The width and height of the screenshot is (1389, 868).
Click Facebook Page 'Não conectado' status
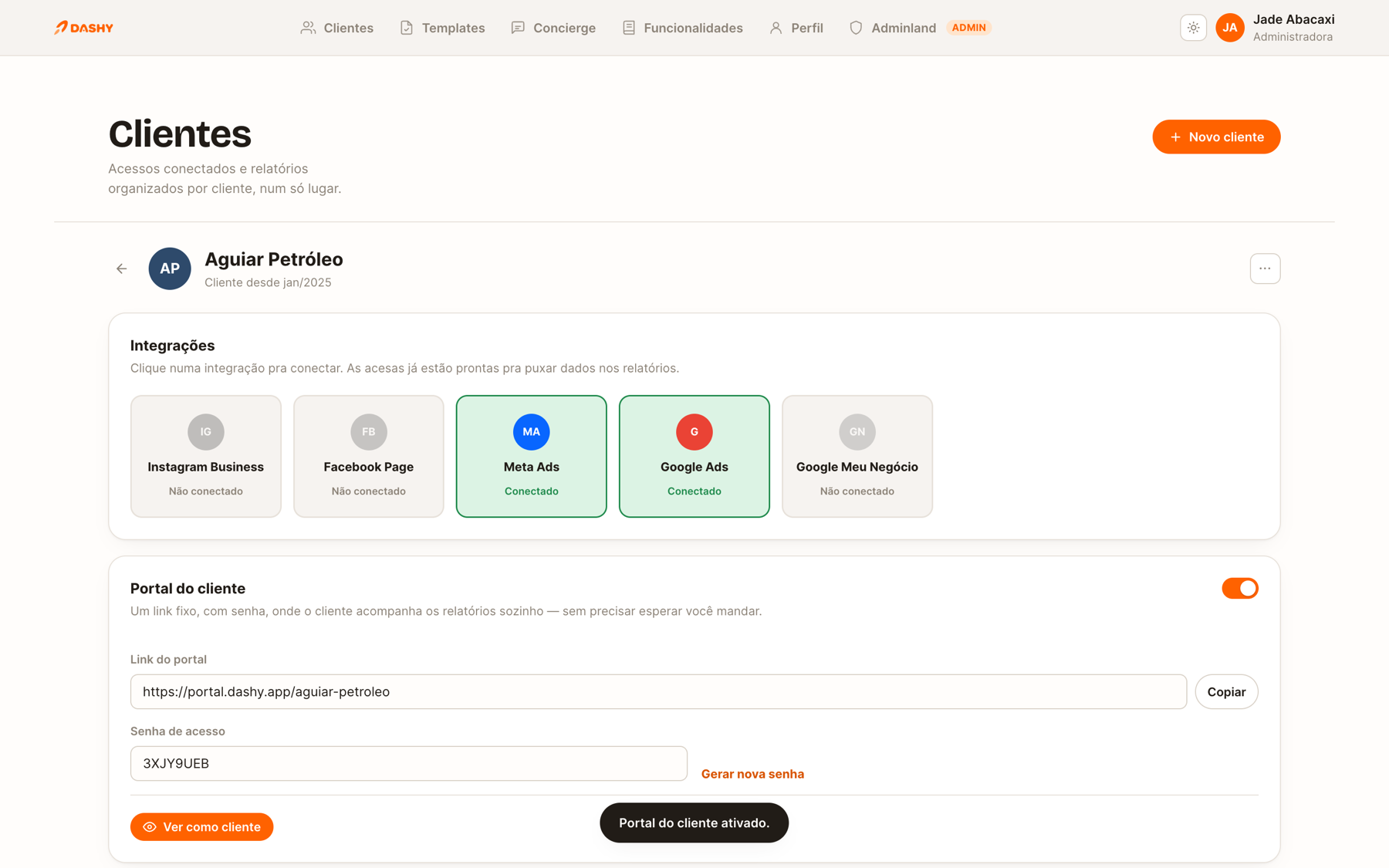[x=369, y=491]
